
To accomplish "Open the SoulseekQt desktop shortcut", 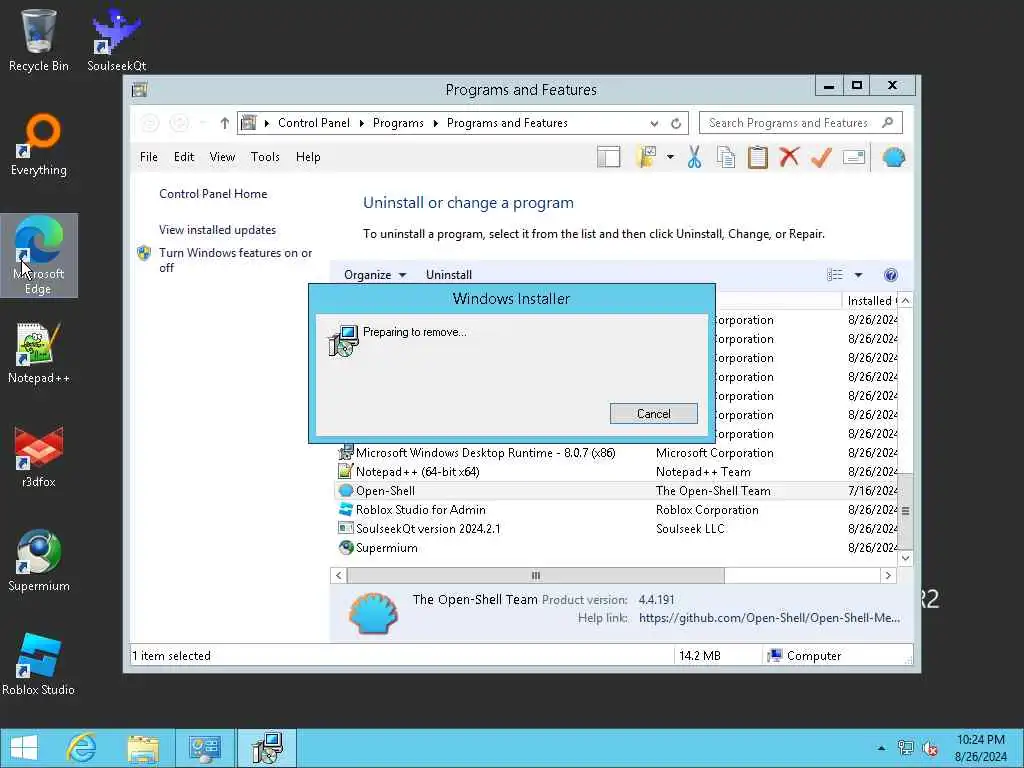I will (x=116, y=40).
